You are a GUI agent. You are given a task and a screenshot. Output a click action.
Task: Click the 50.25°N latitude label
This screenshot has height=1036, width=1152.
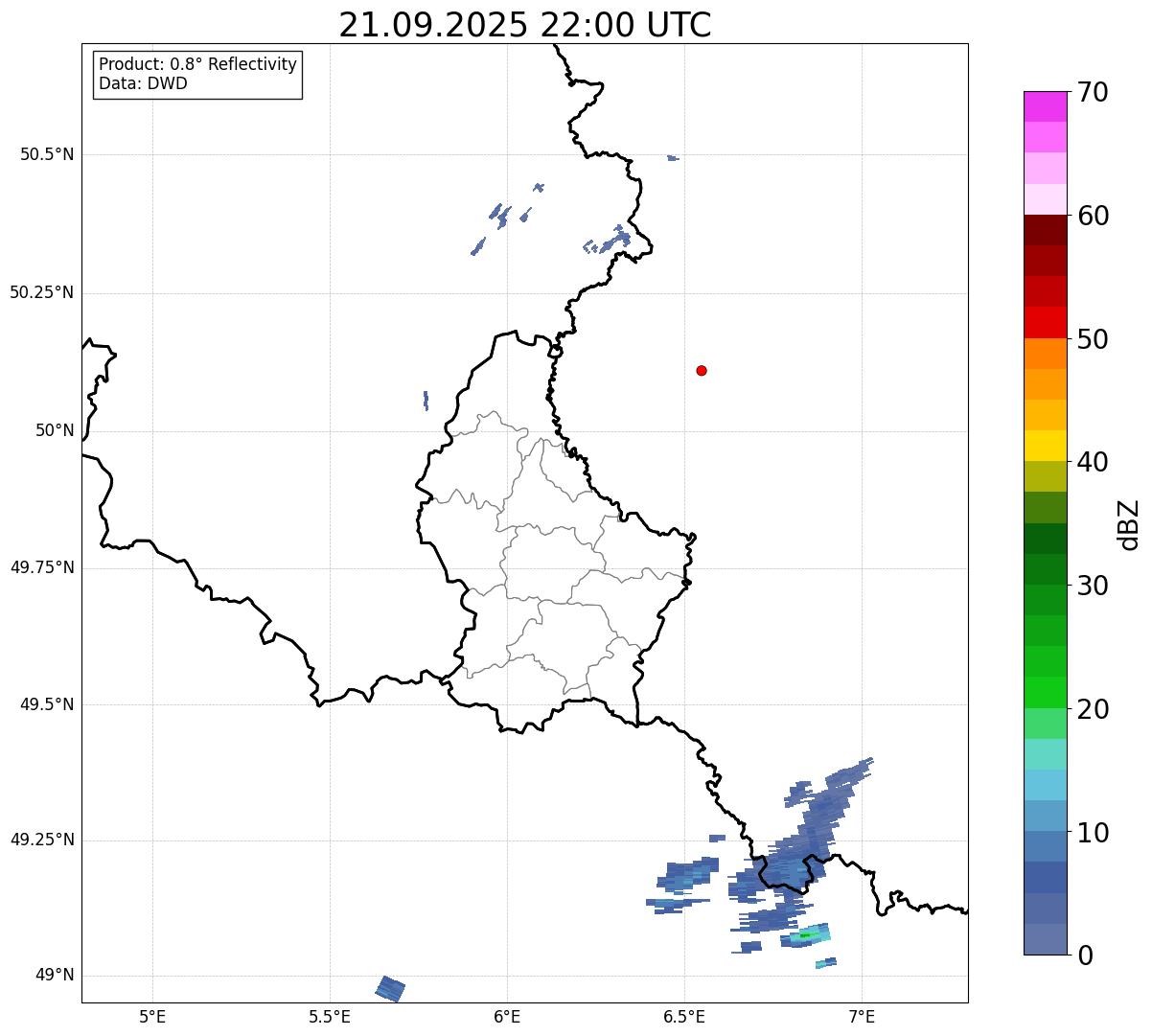[41, 292]
